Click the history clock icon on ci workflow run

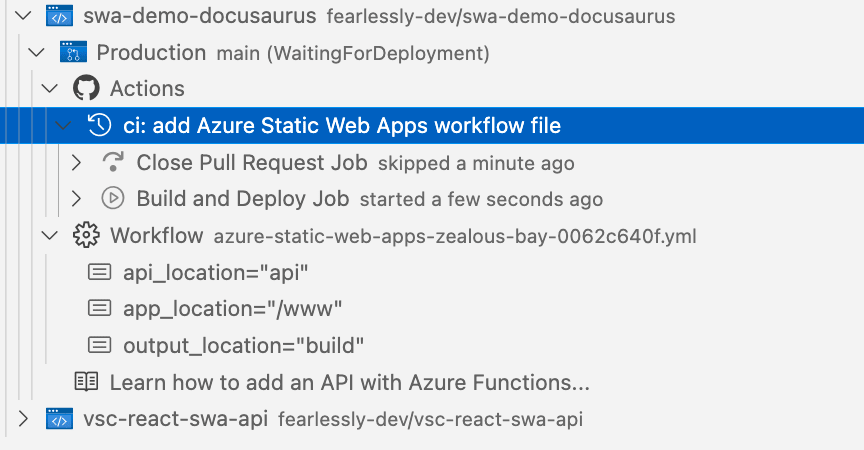coord(100,125)
